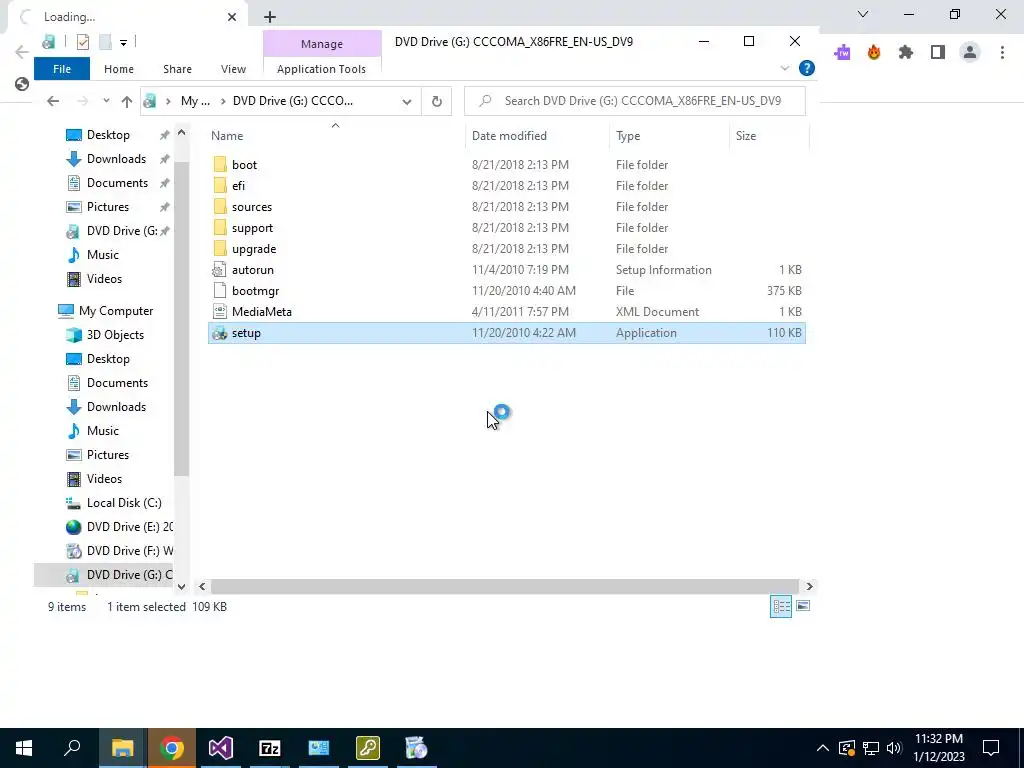This screenshot has height=768, width=1024.
Task: Select the Manage contextual tab
Action: (322, 44)
